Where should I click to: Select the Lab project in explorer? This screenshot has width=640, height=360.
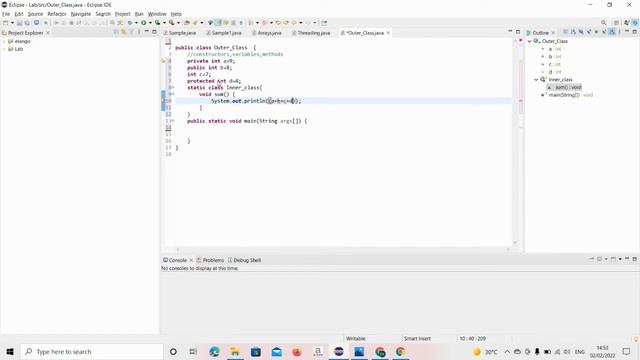click(19, 49)
